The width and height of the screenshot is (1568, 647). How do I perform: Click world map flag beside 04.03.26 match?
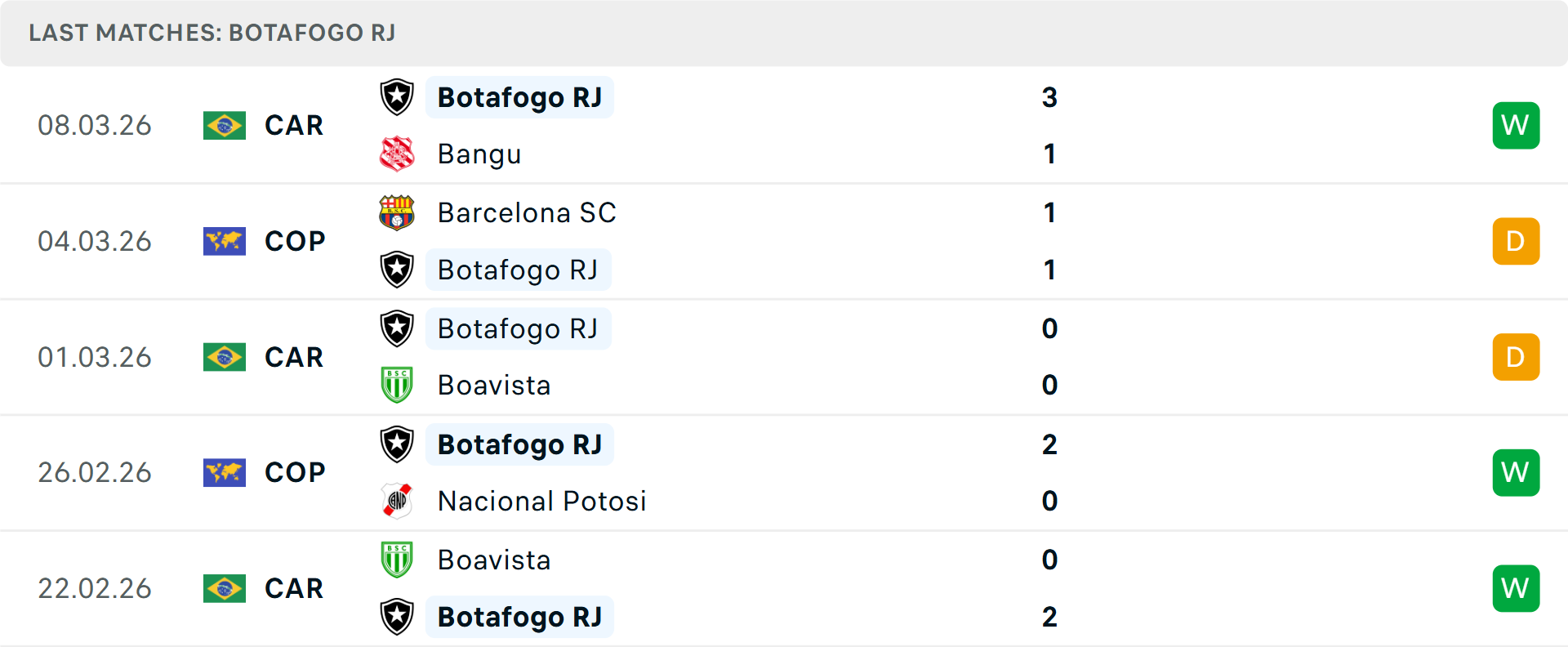click(x=225, y=242)
